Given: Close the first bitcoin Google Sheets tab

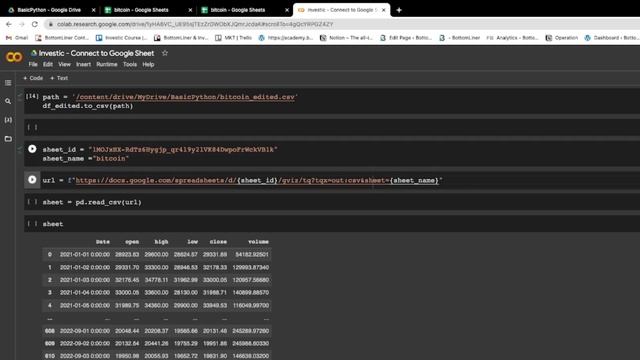Looking at the screenshot, I should (190, 10).
